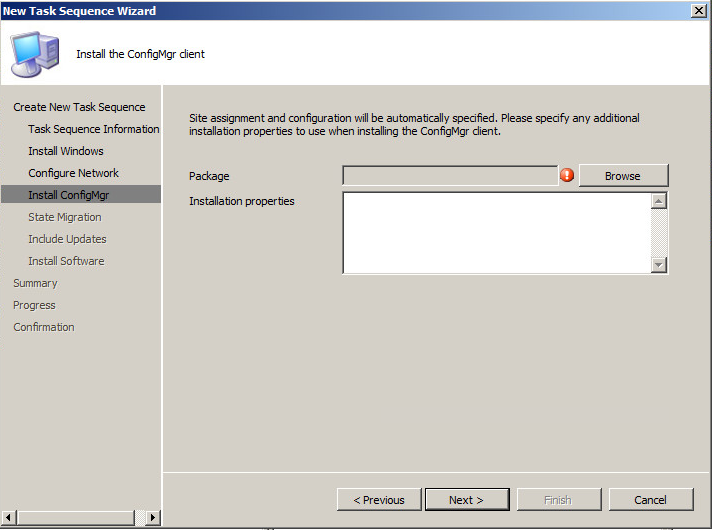Click into the Package text field

[450, 176]
